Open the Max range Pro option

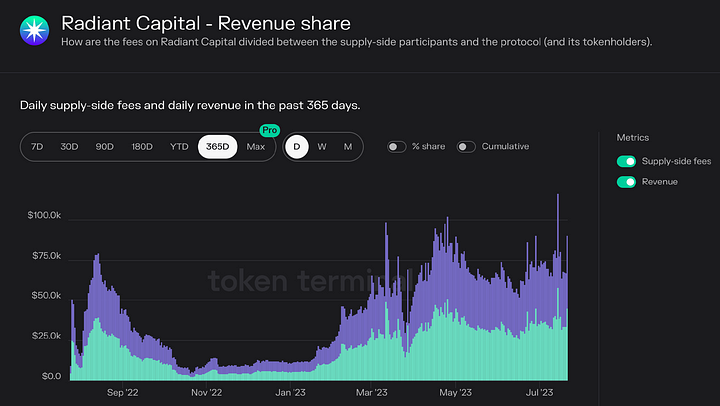(256, 147)
